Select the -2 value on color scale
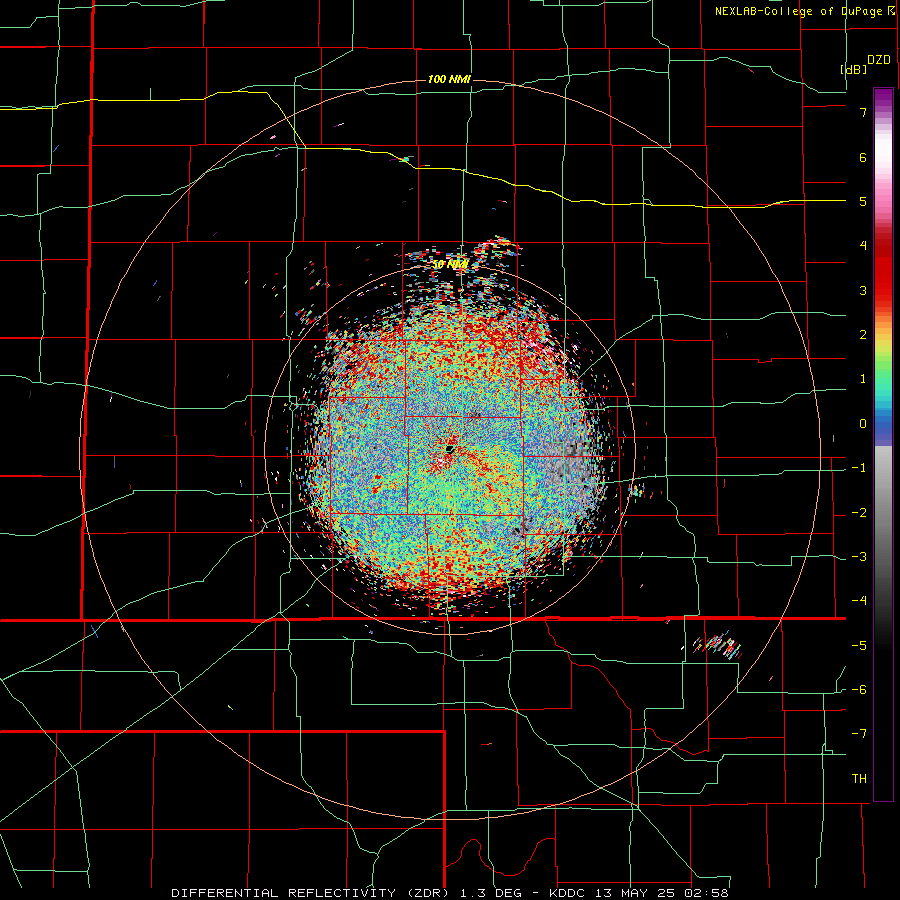The width and height of the screenshot is (900, 900). pos(859,513)
